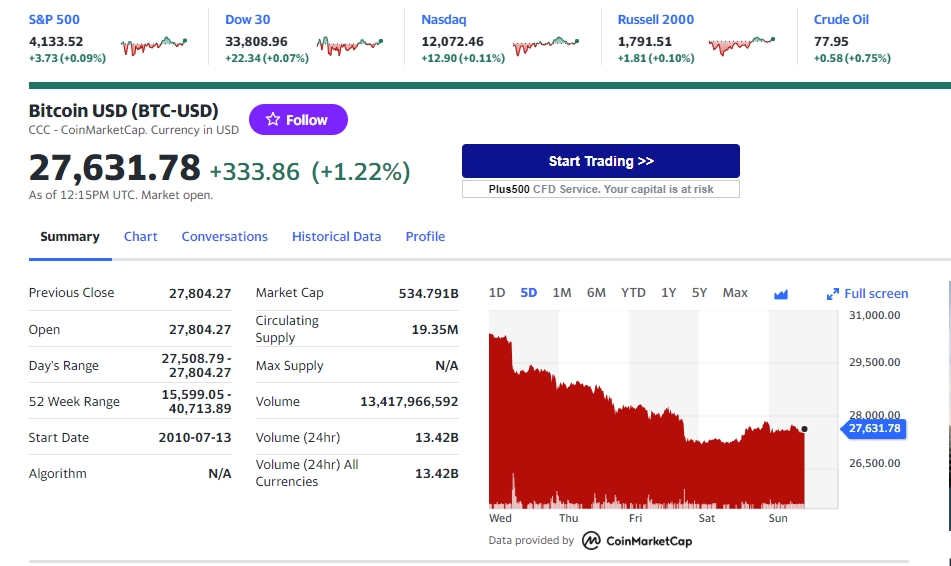Screen dimensions: 951x566
Task: Open the Crude Oil quote link
Action: [x=841, y=19]
